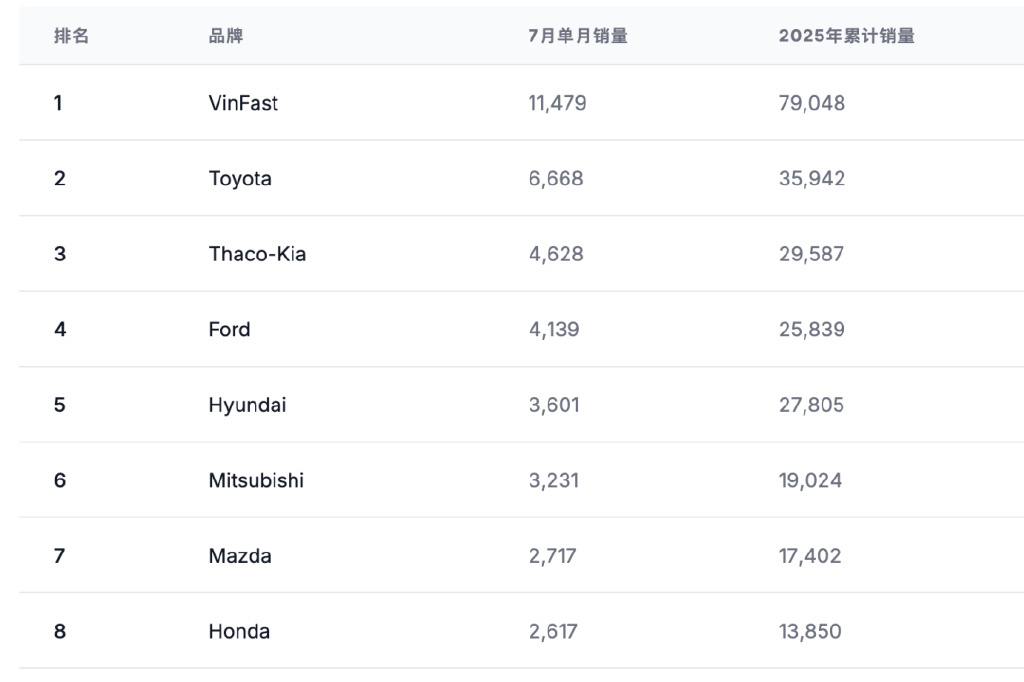This screenshot has height=682, width=1024.
Task: Select the Mazda brand cell
Action: pyautogui.click(x=240, y=556)
